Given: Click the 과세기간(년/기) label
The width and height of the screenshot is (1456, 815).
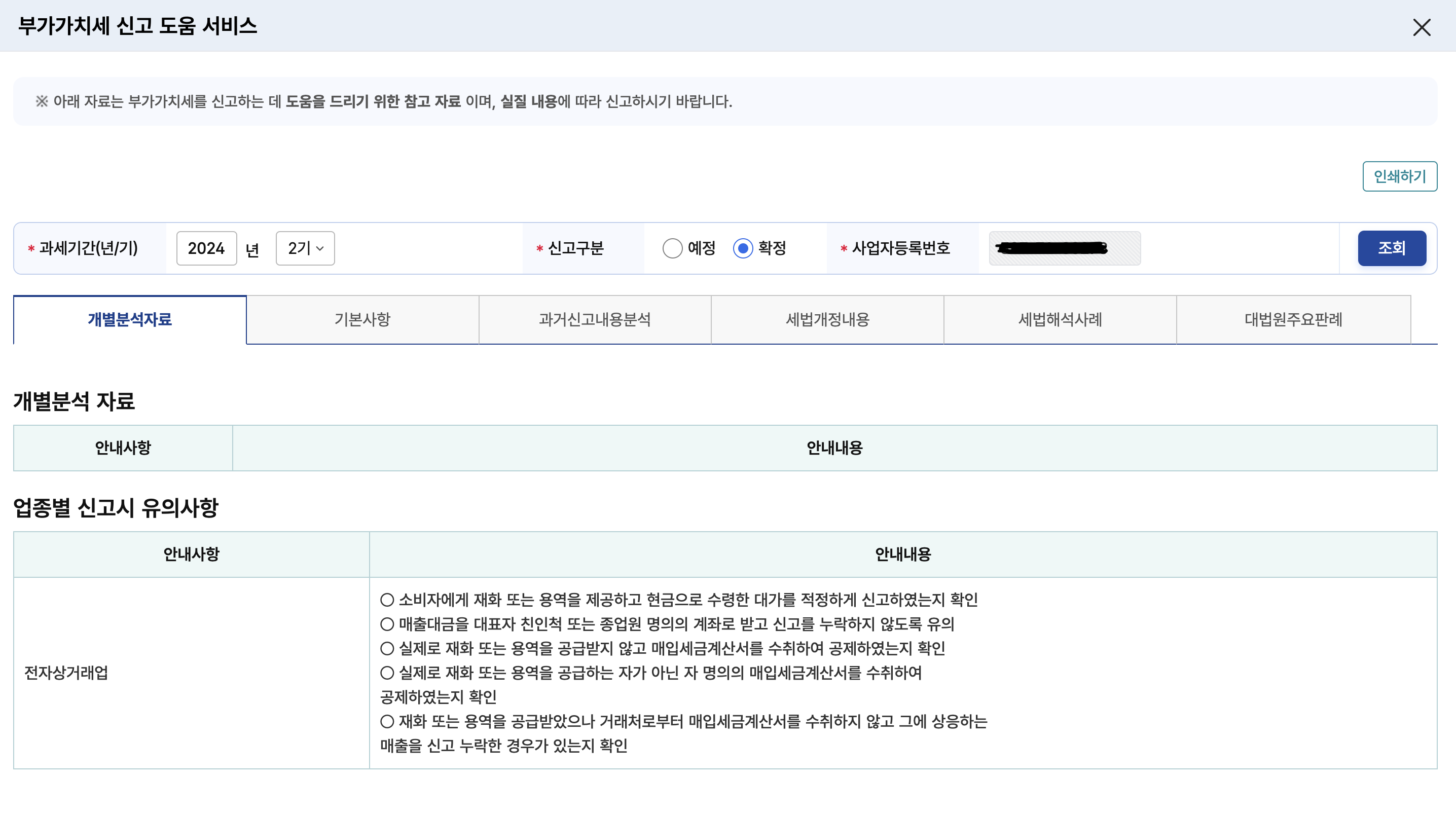Looking at the screenshot, I should coord(88,248).
